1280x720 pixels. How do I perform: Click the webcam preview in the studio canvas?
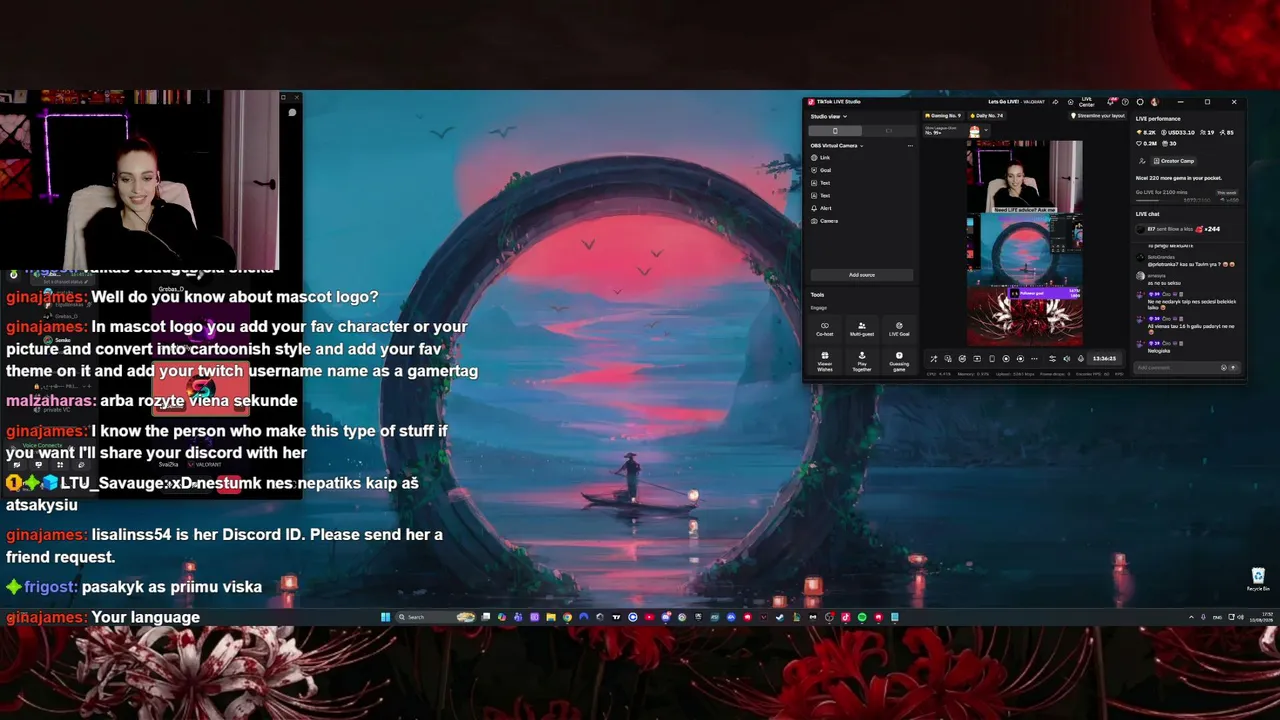tap(1024, 177)
